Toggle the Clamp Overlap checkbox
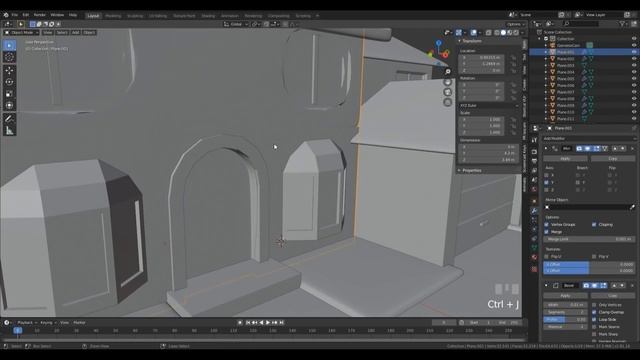 pyautogui.click(x=594, y=312)
